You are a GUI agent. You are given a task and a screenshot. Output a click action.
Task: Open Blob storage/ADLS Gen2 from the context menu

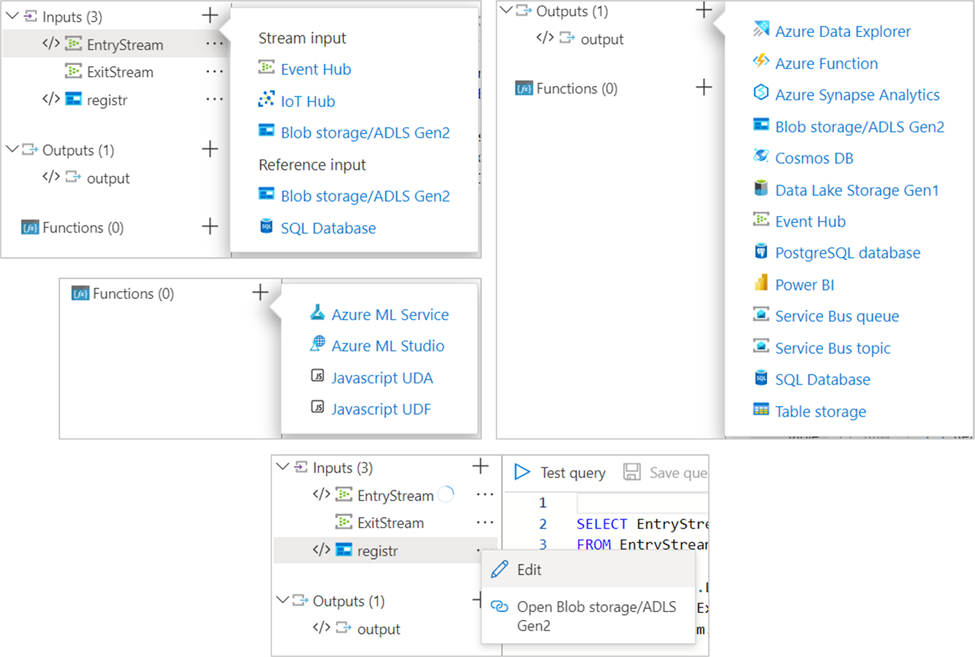tap(588, 615)
